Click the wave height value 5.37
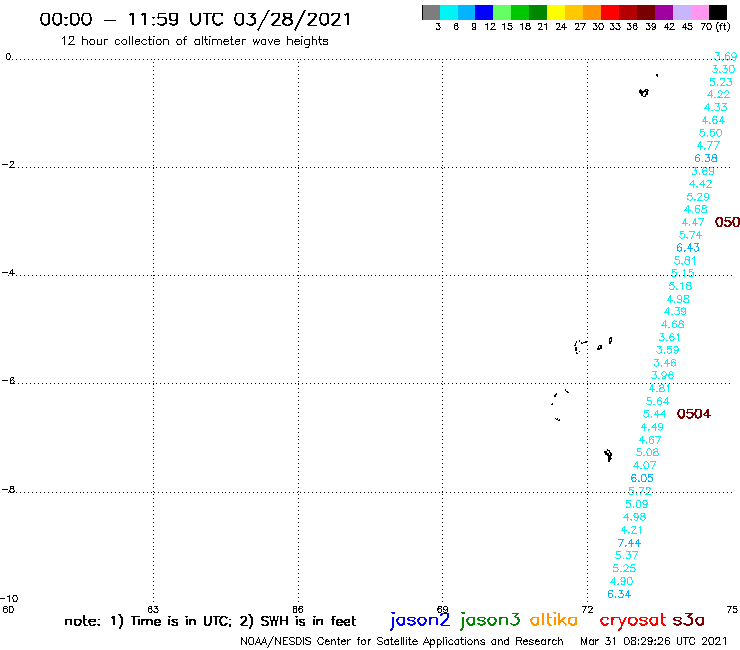 coord(626,555)
